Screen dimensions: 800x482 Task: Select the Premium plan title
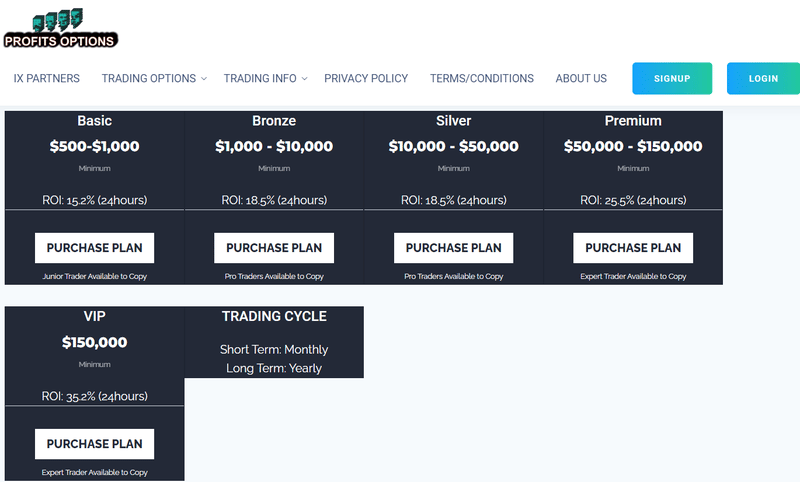point(633,121)
